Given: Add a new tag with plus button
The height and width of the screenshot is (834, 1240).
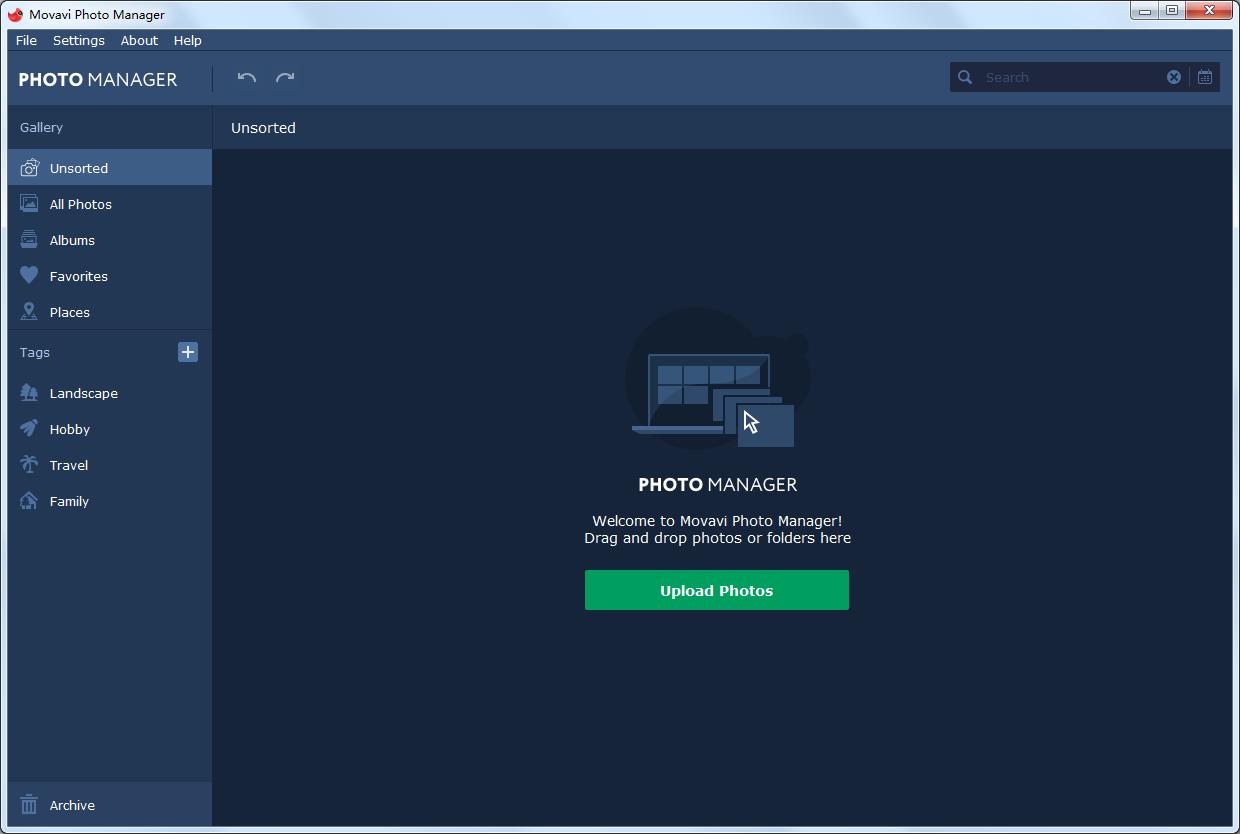Looking at the screenshot, I should click(x=188, y=352).
